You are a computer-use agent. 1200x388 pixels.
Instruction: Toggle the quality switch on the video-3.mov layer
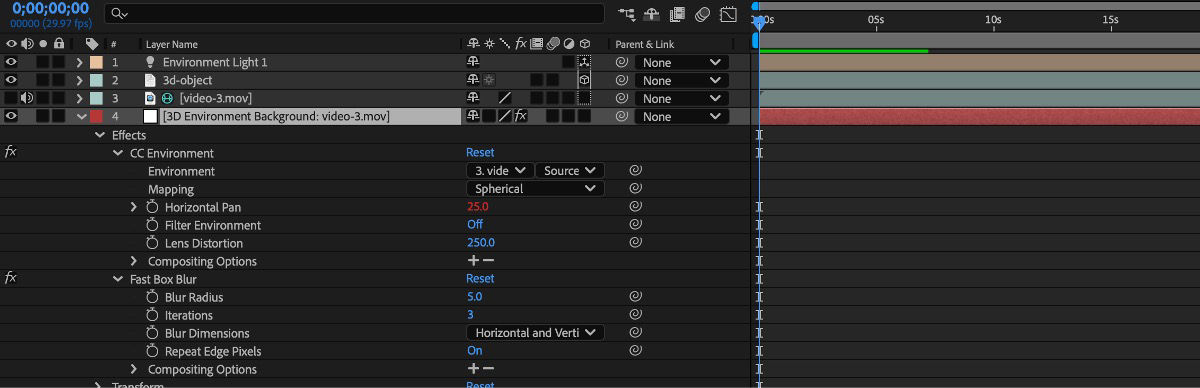[x=505, y=98]
